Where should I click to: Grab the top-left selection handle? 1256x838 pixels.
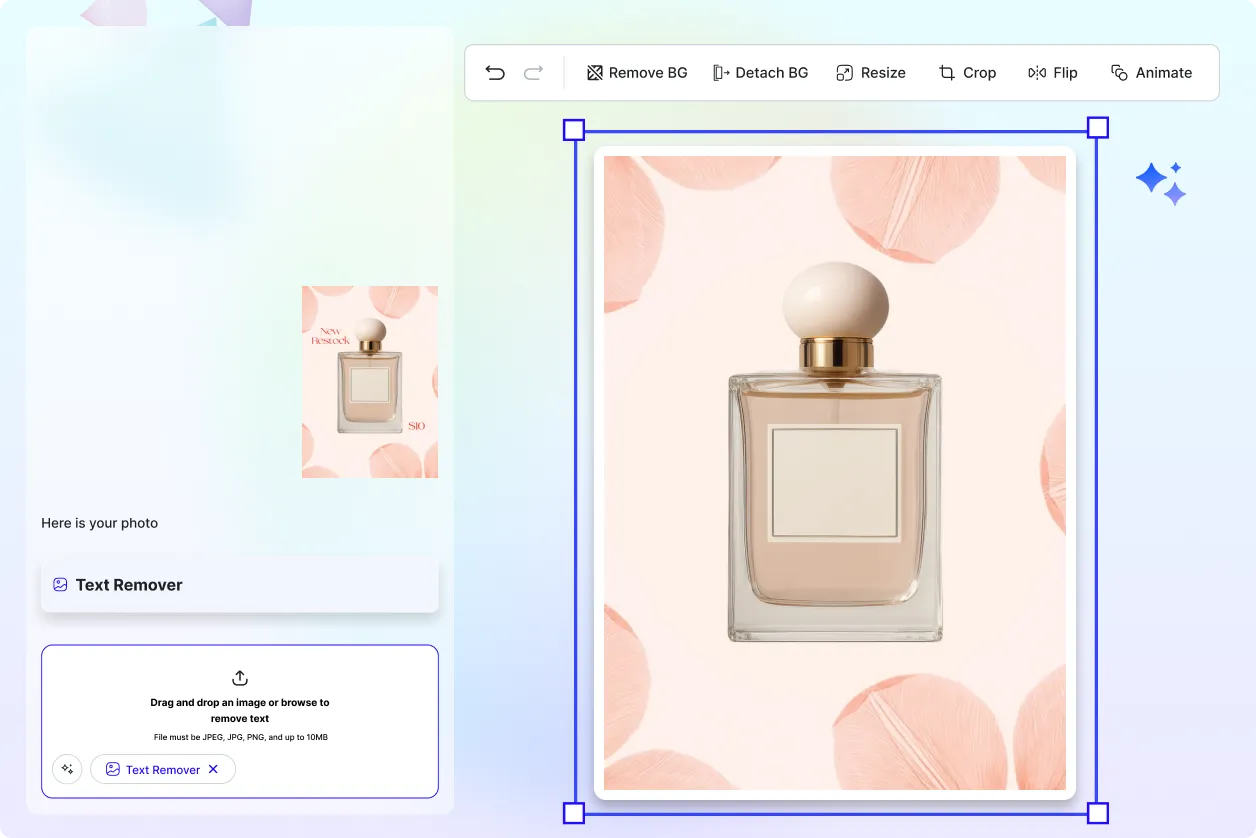click(574, 128)
